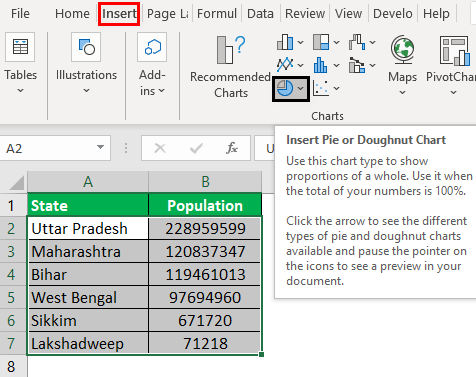Select cell with value 97694960
The height and width of the screenshot is (377, 476).
[205, 297]
